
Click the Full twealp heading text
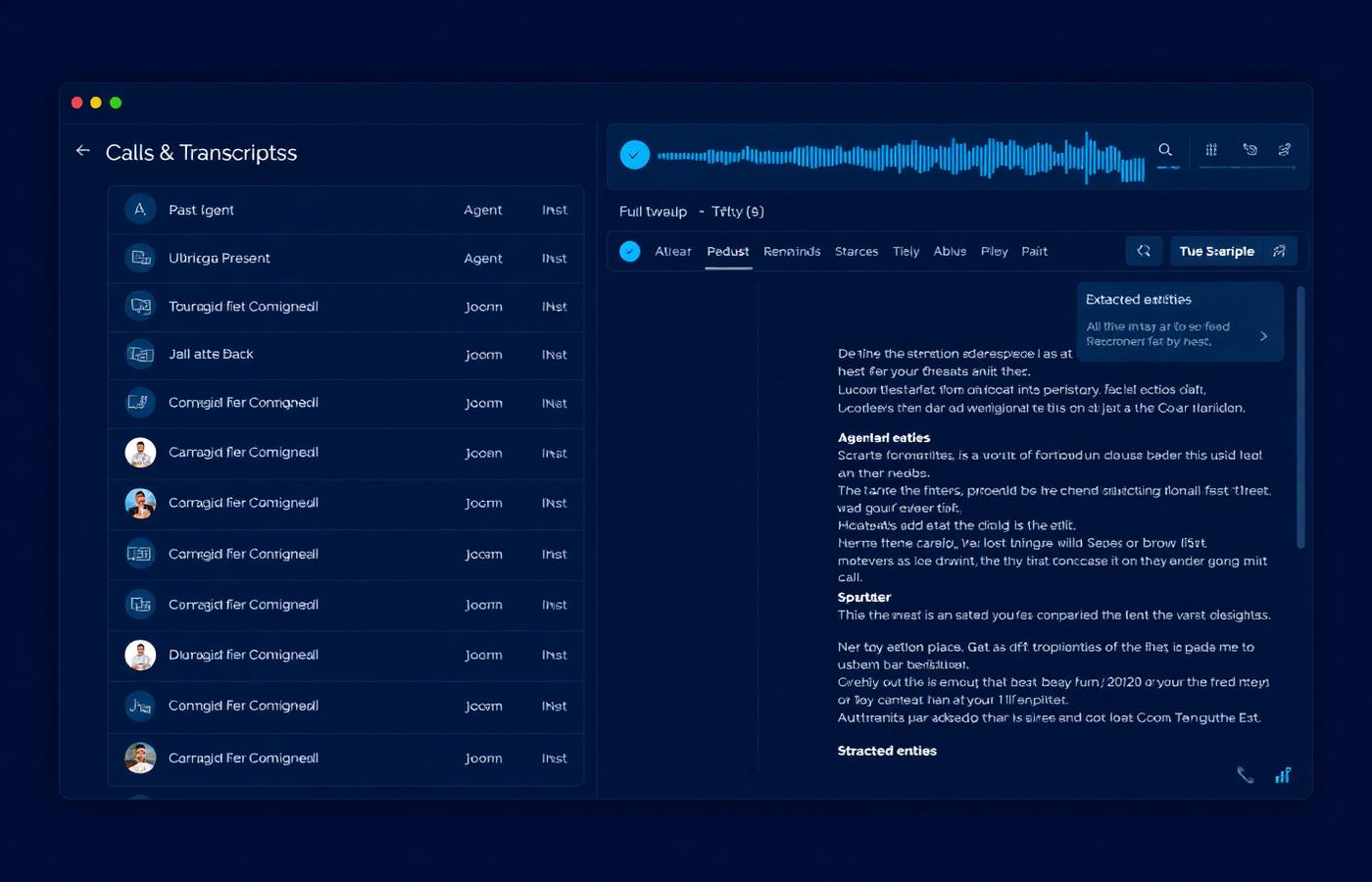653,212
